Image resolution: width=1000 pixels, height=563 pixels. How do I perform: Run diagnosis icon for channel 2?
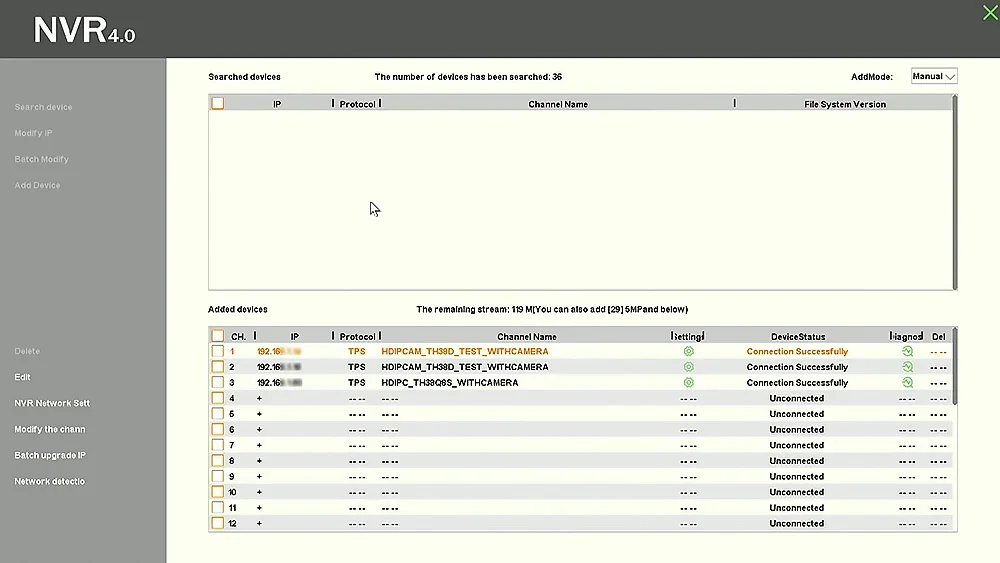(908, 367)
